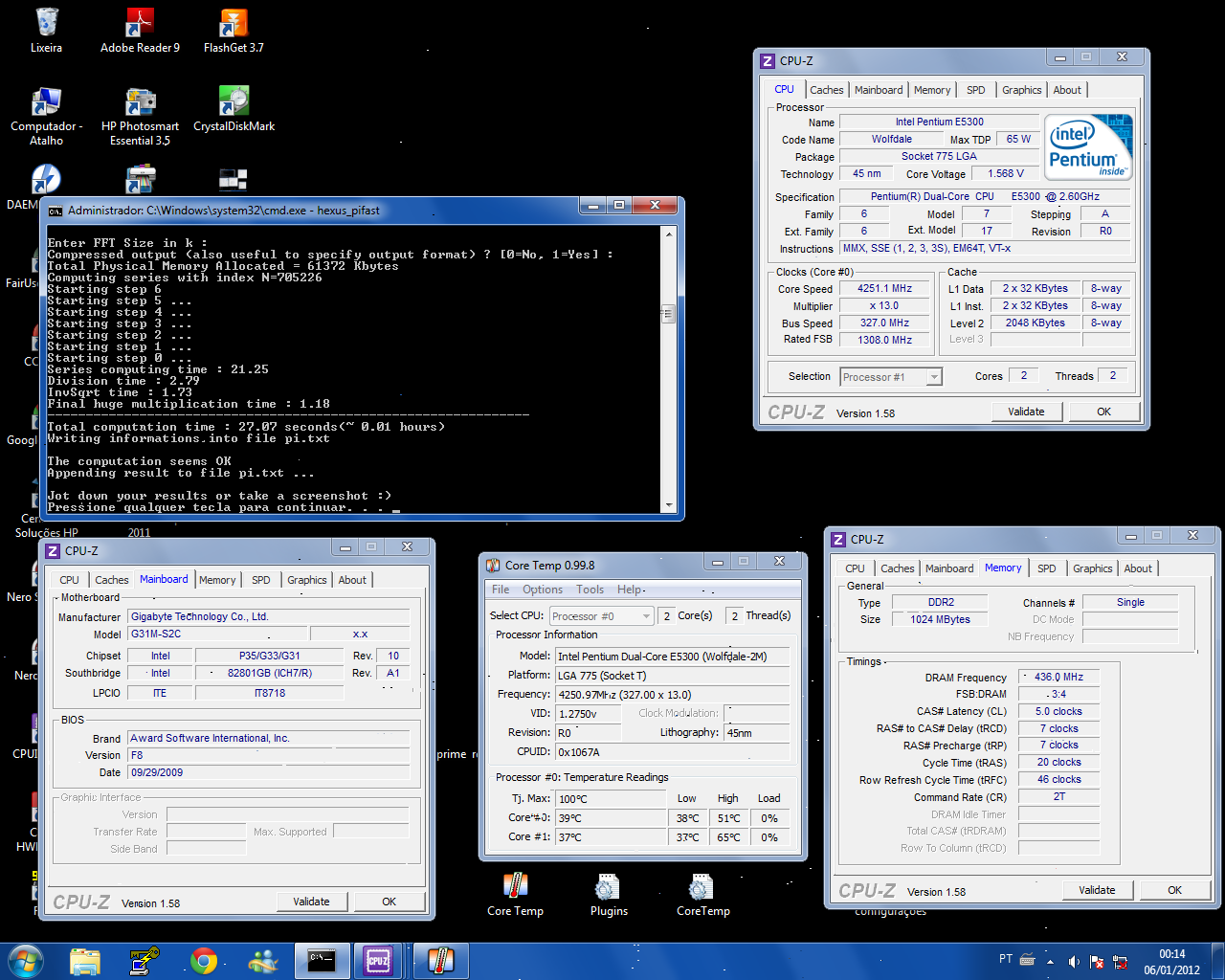1225x980 pixels.
Task: Click the Intel Pentium inside logo
Action: click(x=1089, y=147)
